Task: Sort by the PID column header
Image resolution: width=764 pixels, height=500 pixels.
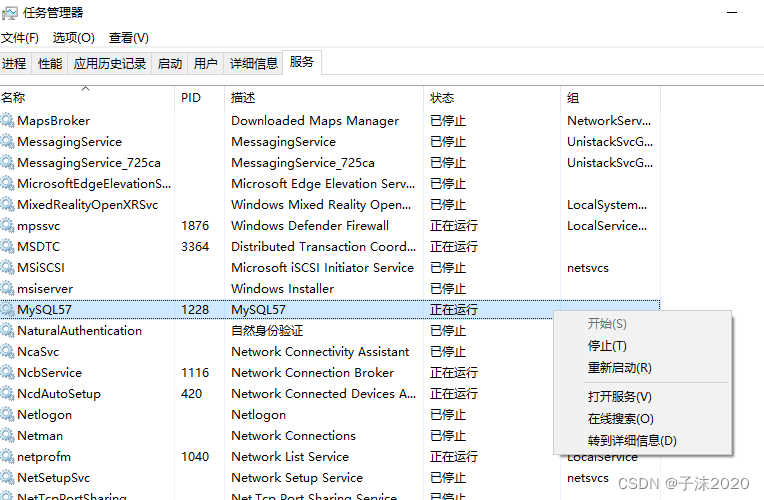Action: (x=199, y=97)
